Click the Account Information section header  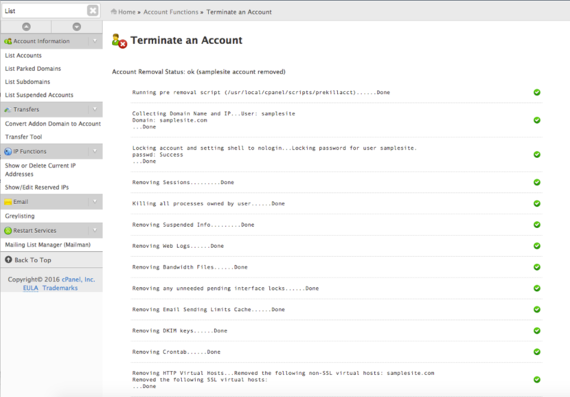(52, 41)
